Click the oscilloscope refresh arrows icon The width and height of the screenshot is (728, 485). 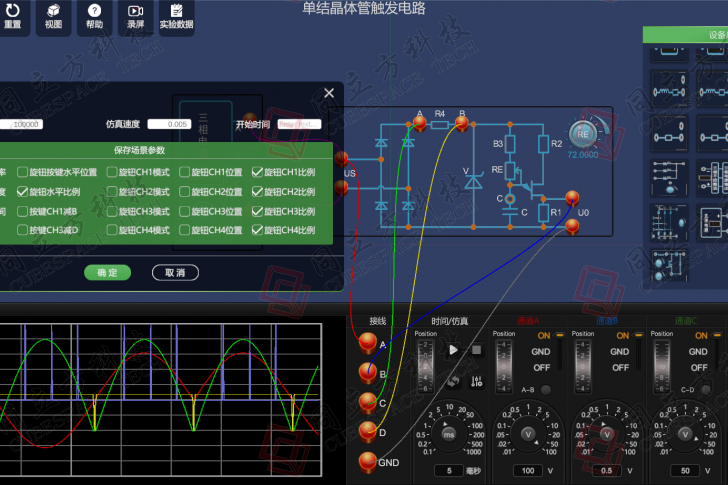pos(453,381)
